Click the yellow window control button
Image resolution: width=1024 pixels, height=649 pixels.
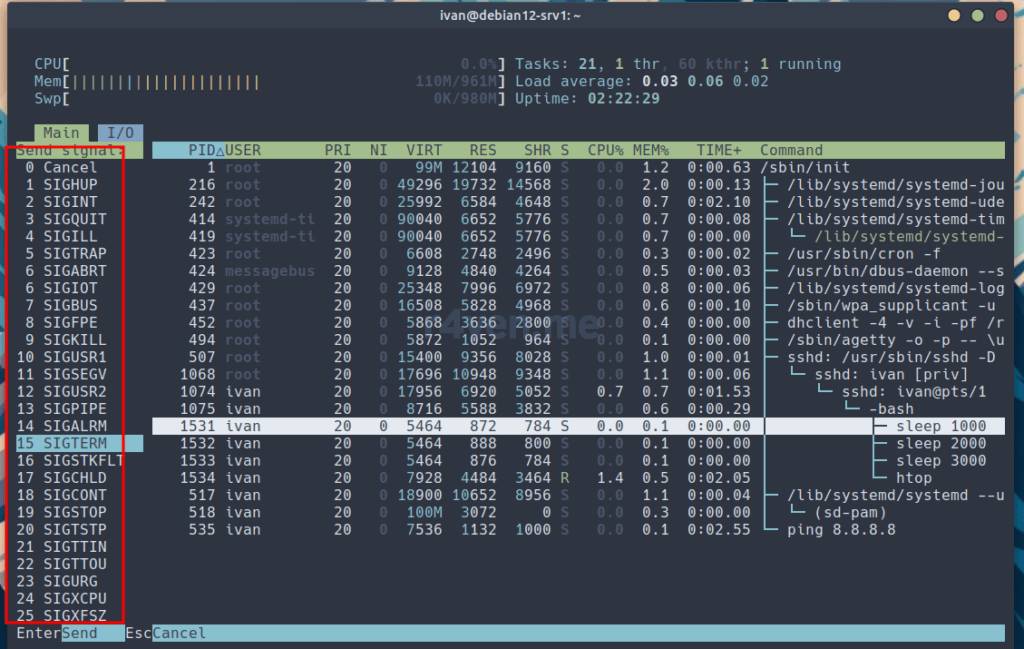(x=978, y=16)
